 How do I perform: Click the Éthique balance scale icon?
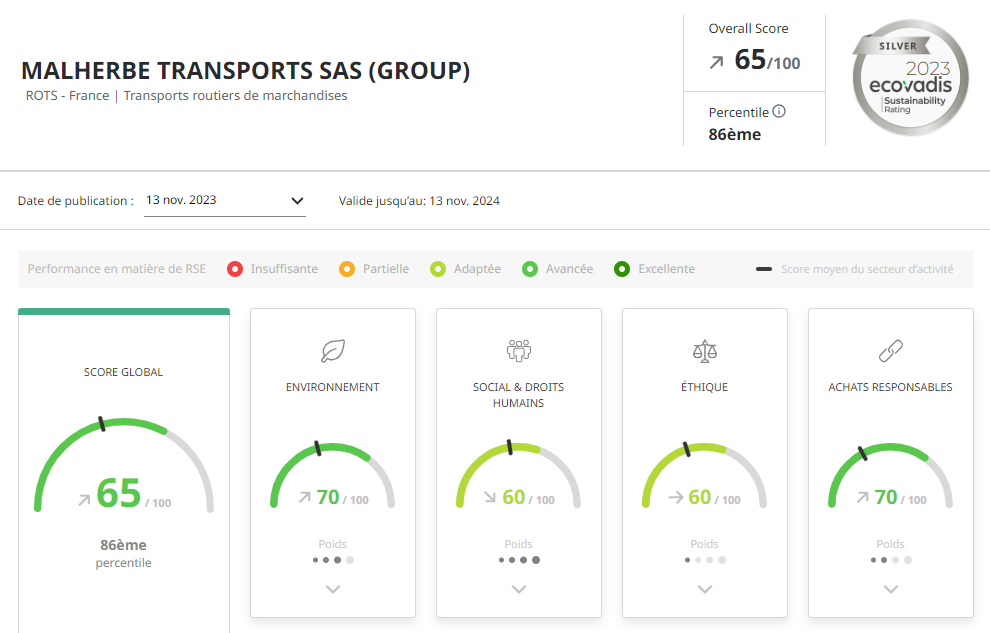pyautogui.click(x=705, y=351)
